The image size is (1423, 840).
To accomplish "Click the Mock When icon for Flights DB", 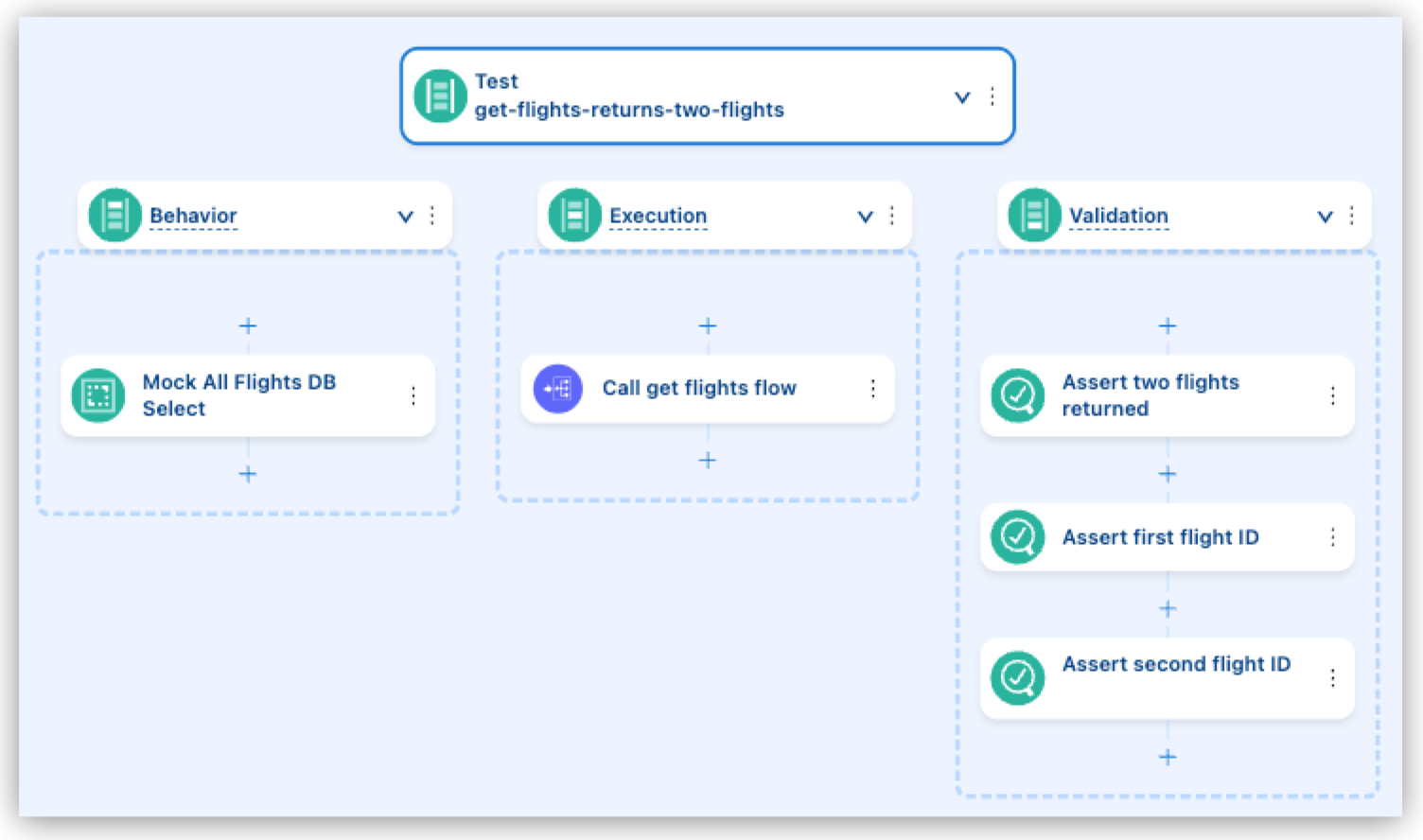I will coord(98,395).
